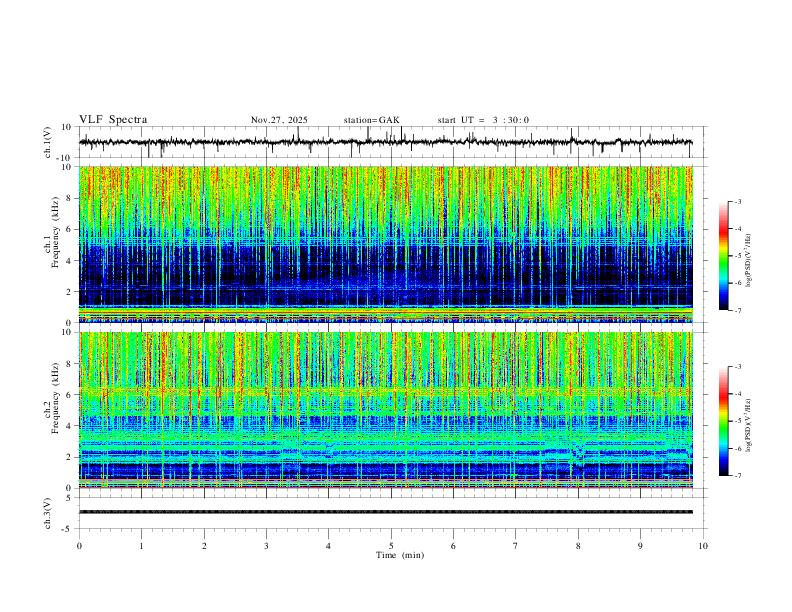This screenshot has width=792, height=612.
Task: Click the time axis tick label "7"
Action: point(516,546)
